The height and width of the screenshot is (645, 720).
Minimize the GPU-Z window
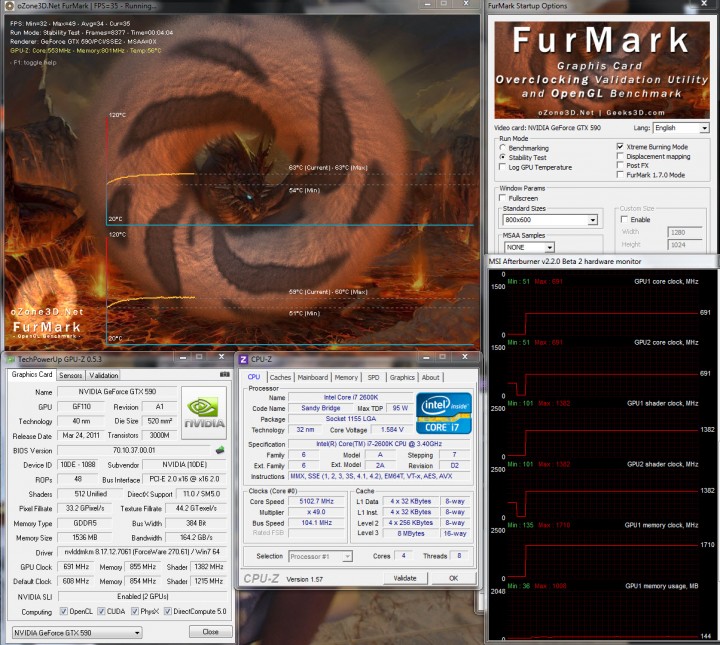click(x=183, y=357)
